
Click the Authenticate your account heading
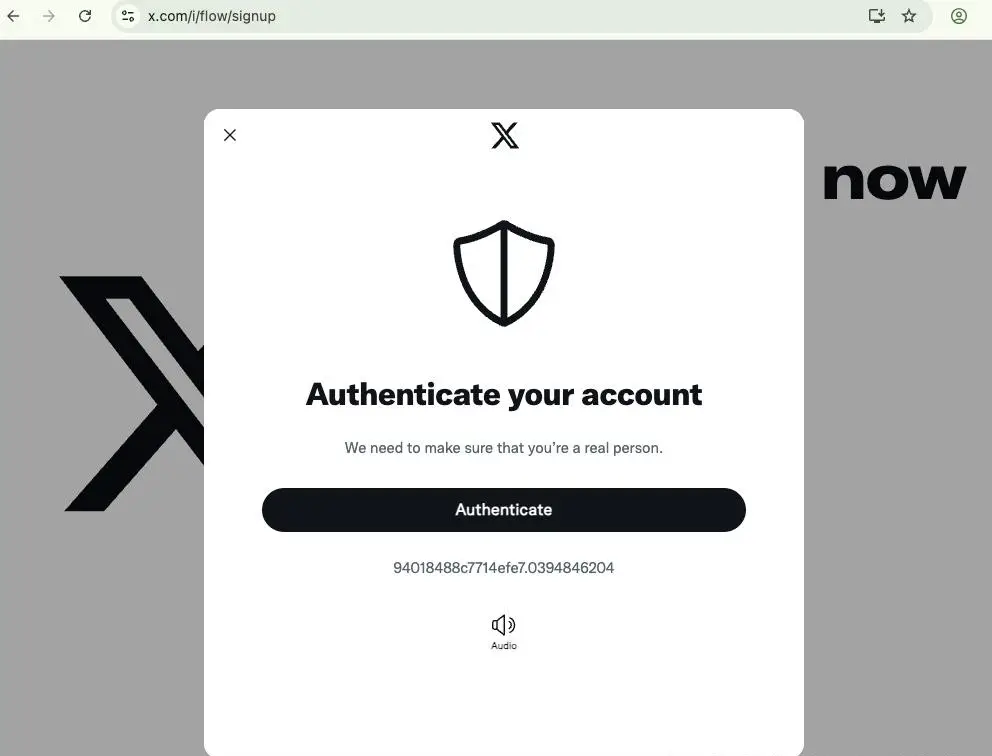[x=504, y=395]
